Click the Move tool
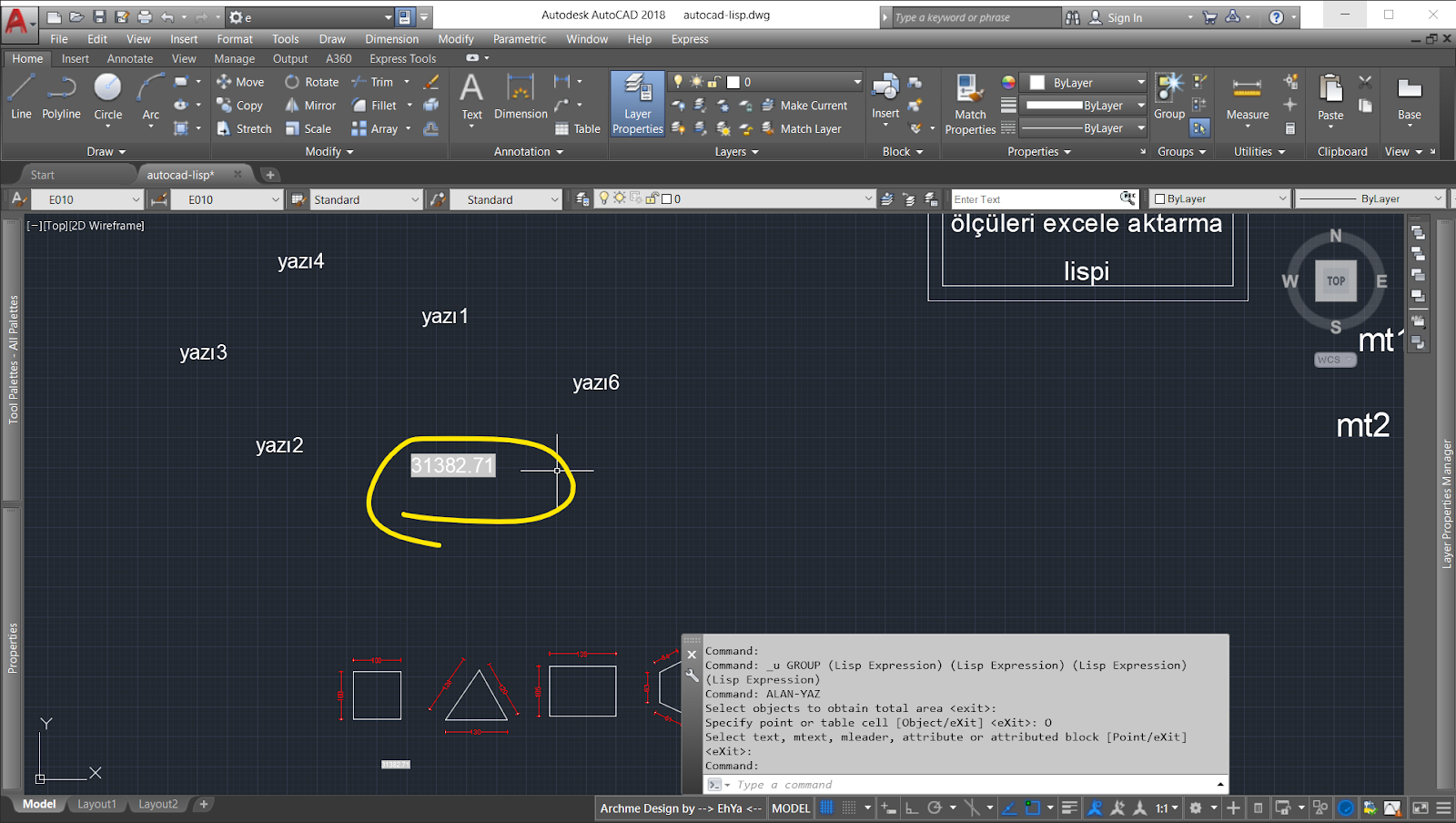This screenshot has height=823, width=1456. (240, 82)
